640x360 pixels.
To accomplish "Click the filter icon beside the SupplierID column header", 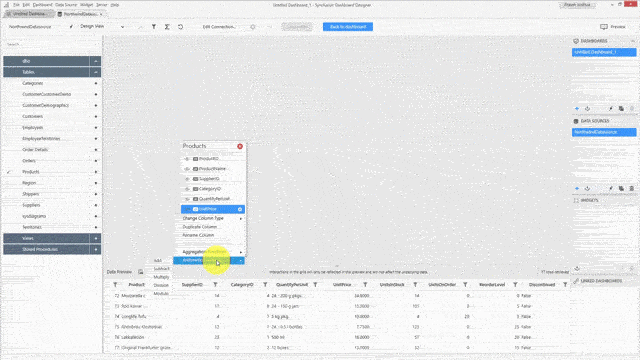I will click(215, 284).
